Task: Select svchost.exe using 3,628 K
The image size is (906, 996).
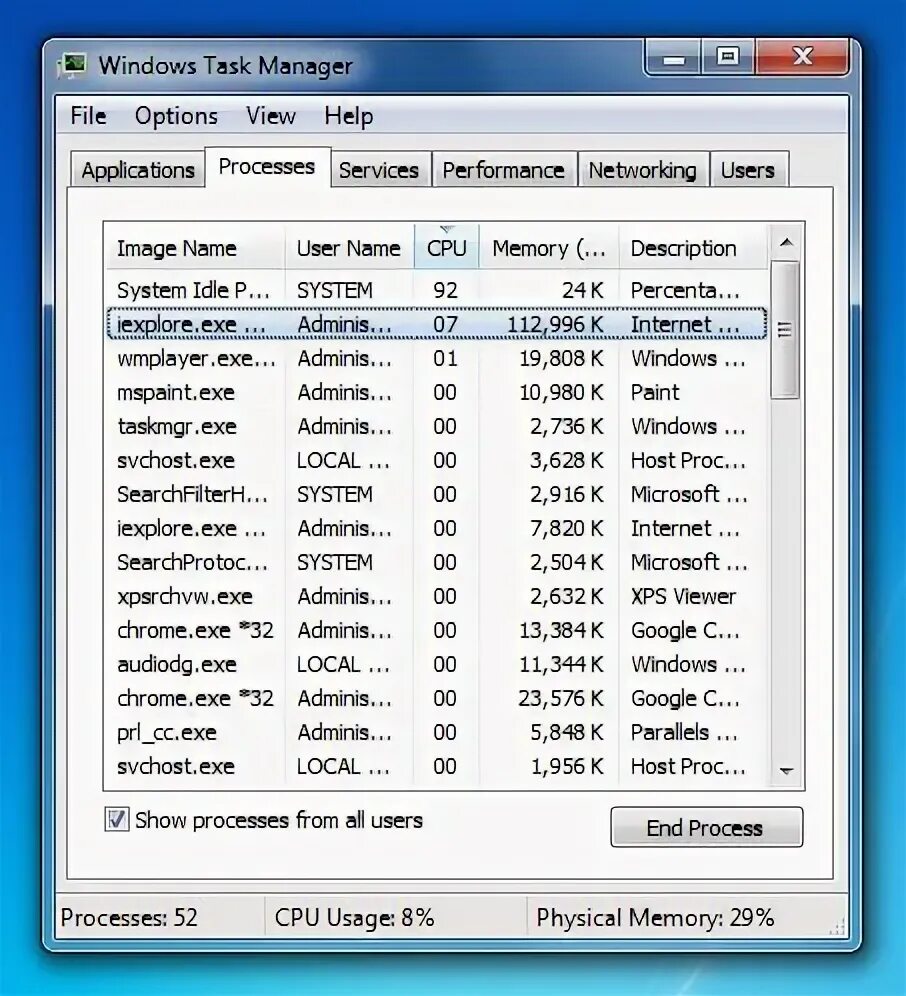Action: point(436,460)
